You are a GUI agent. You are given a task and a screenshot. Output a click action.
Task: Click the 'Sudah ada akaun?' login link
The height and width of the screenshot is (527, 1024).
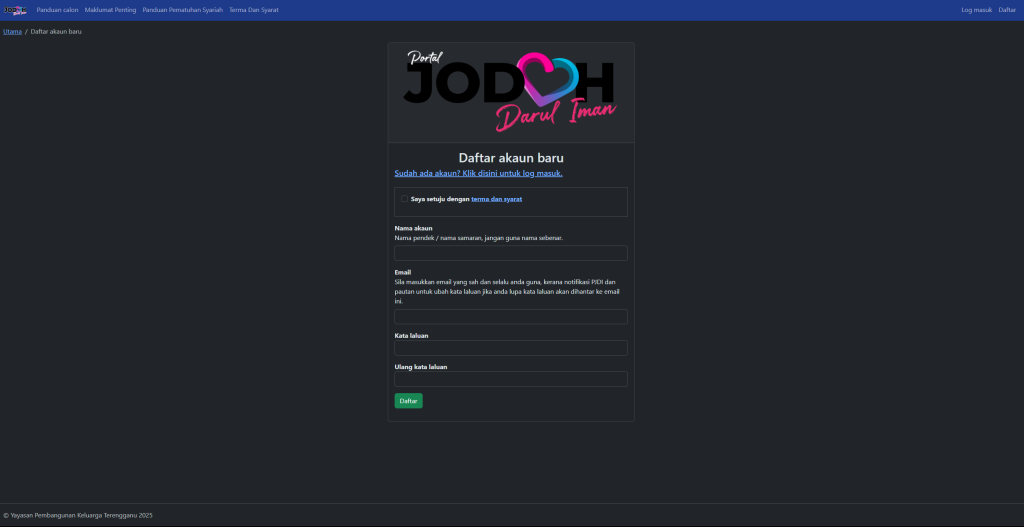pos(478,173)
